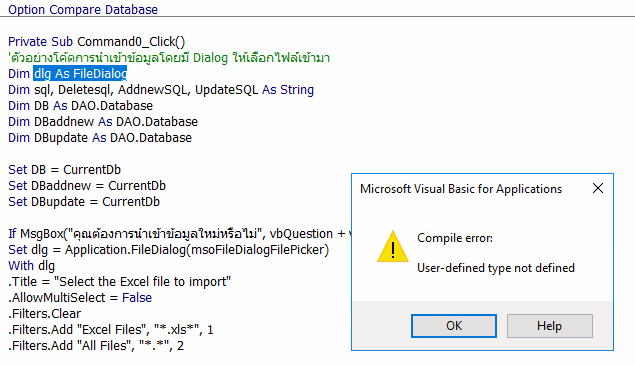Click the yellow warning triangle icon
The height and width of the screenshot is (365, 635).
pos(392,246)
